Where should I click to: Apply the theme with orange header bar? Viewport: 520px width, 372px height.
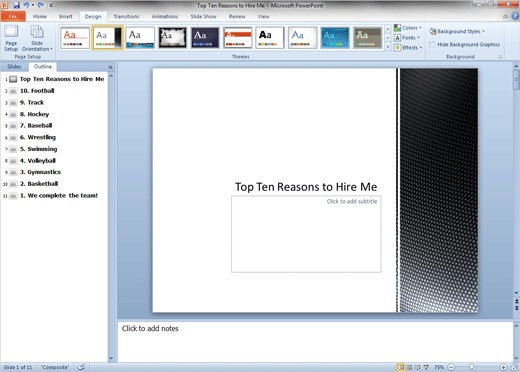coord(238,38)
